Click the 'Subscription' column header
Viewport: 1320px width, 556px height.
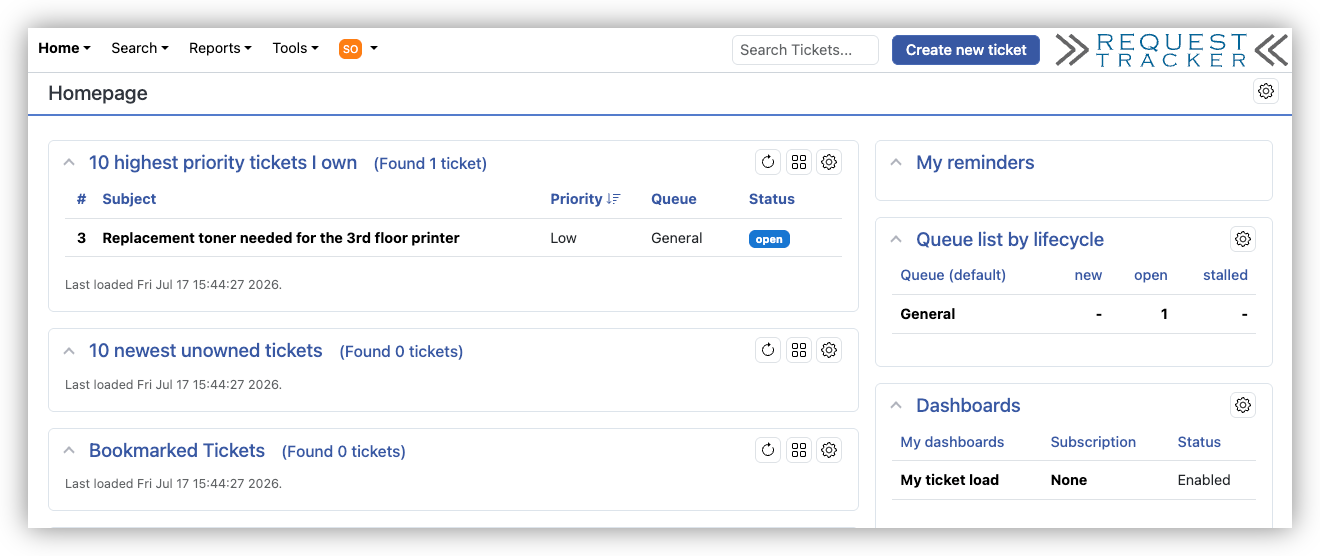tap(1093, 442)
